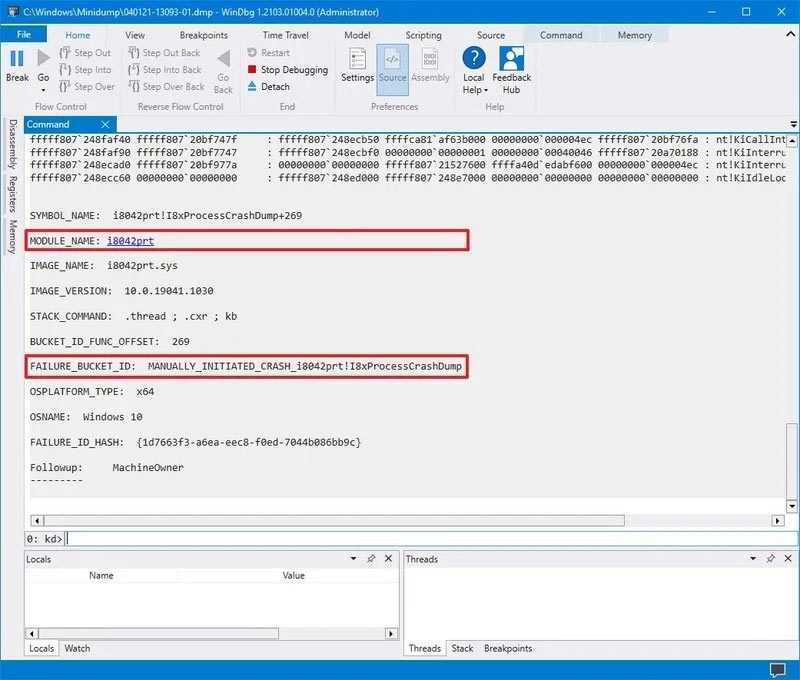Switch to the View ribbon tab

coord(135,35)
